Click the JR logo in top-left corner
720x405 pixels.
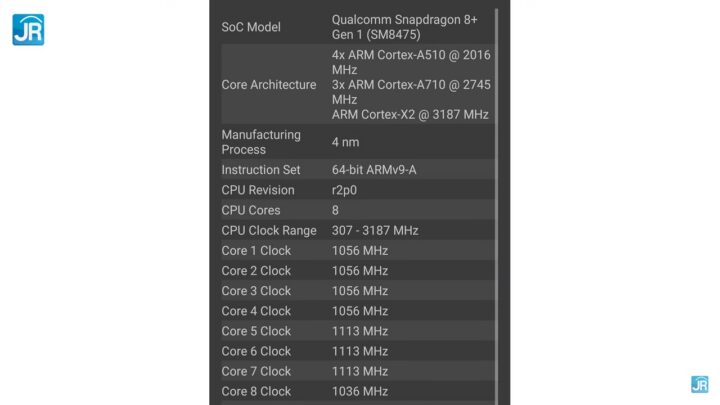[x=28, y=30]
